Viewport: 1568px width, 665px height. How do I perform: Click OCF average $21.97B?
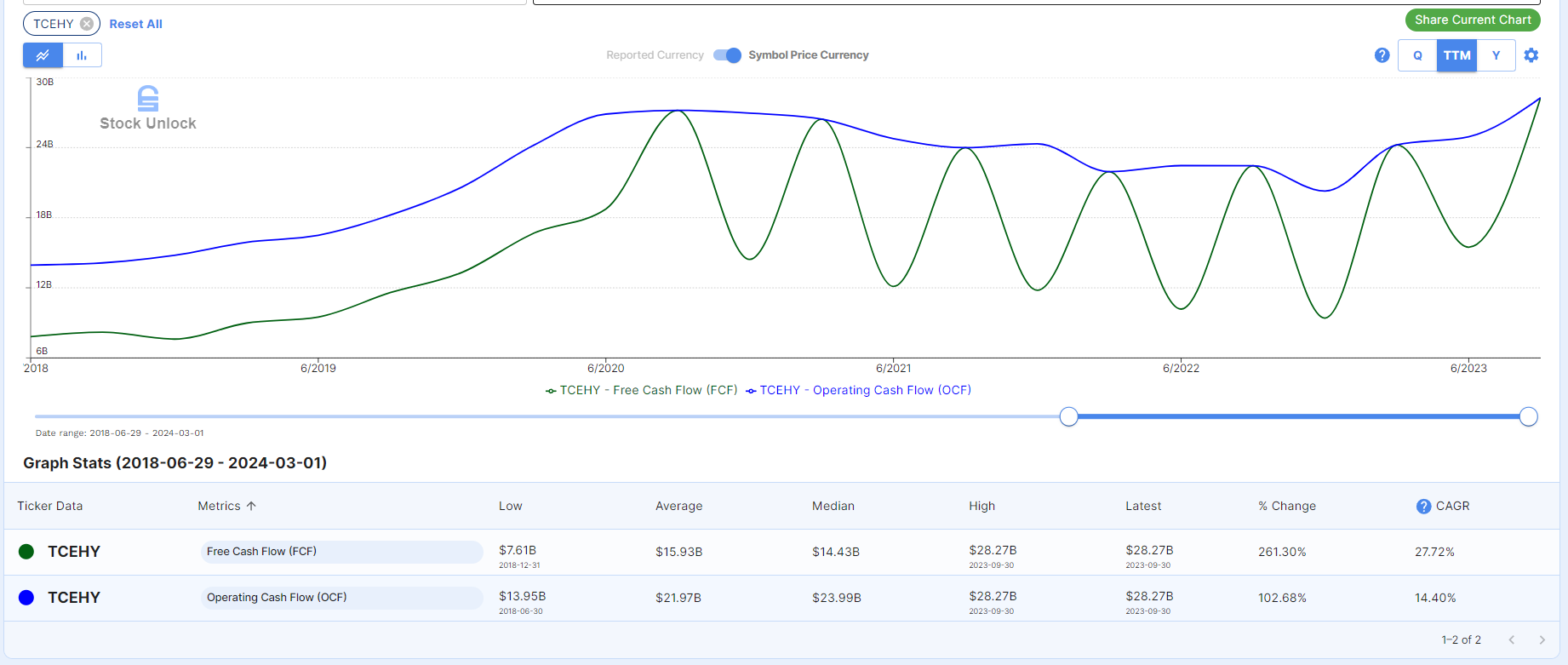tap(678, 598)
